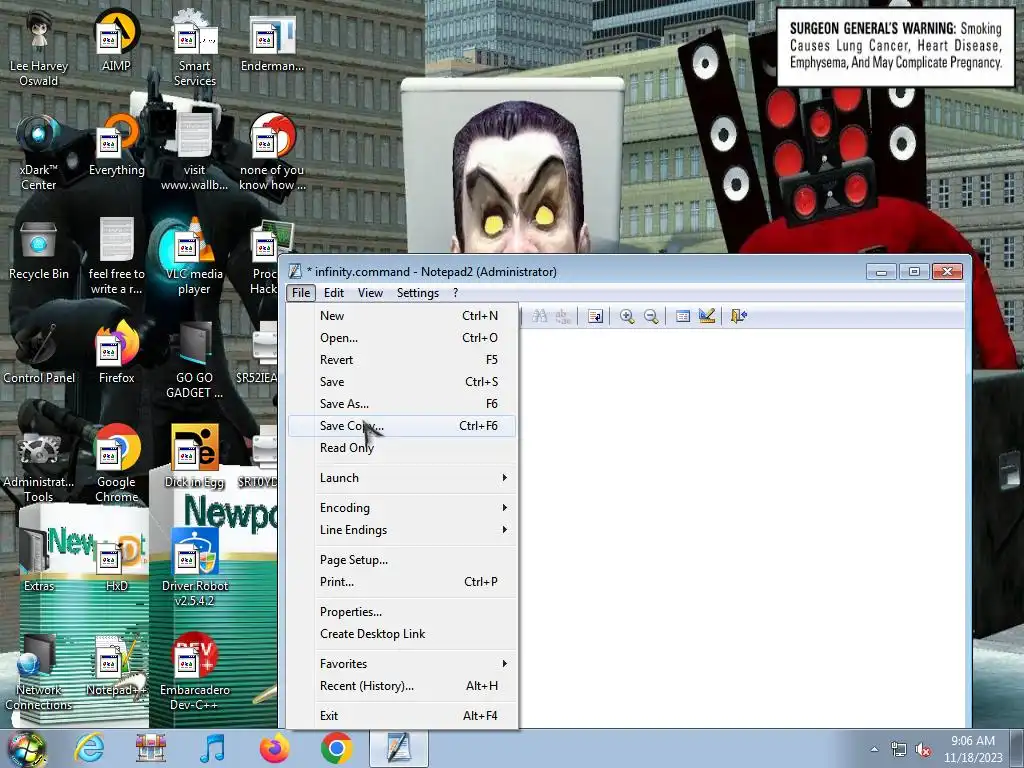Open Customize Schemes ruler-pencil icon
Screen dimensions: 1024x768
707,316
